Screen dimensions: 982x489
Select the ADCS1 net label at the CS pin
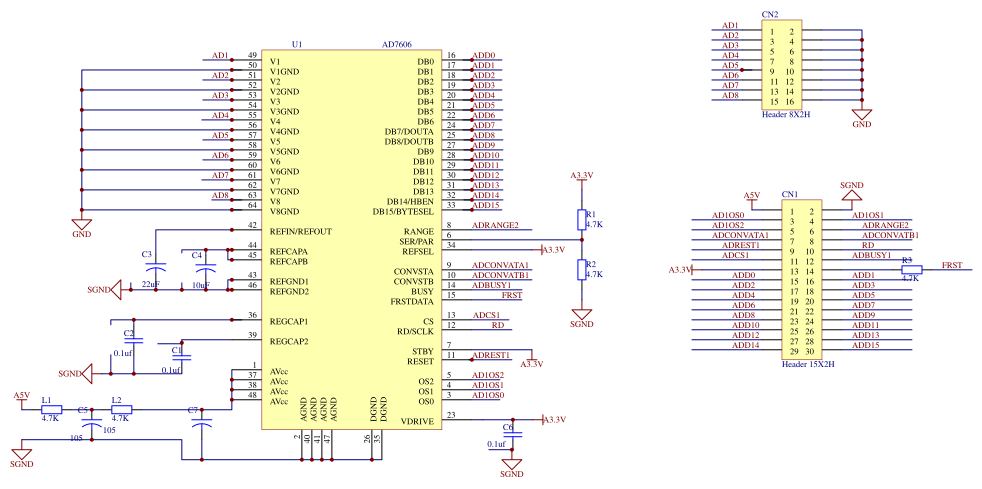tap(486, 315)
